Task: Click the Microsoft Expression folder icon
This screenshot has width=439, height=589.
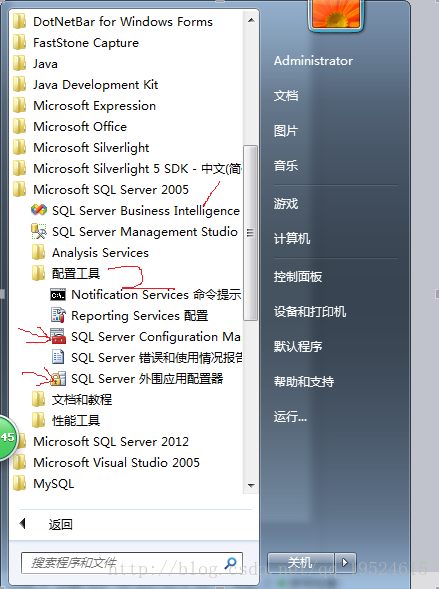Action: coord(19,106)
